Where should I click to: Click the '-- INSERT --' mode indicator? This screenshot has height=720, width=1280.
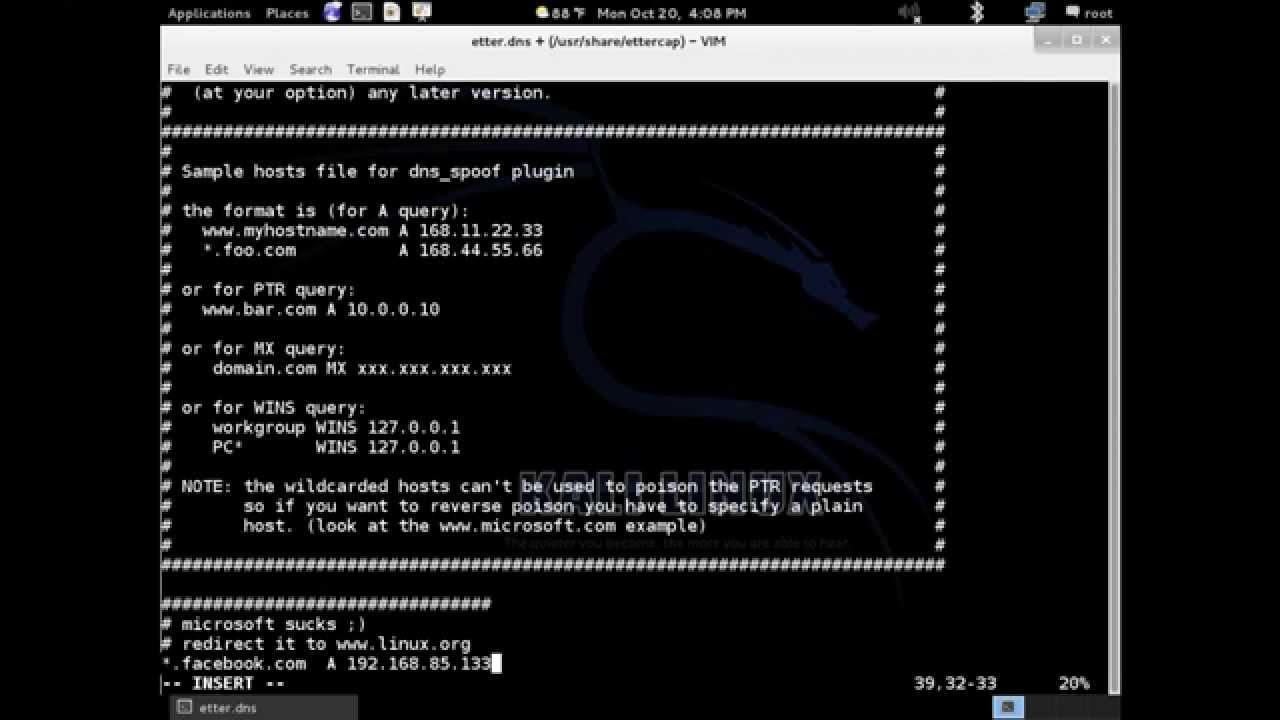point(224,683)
